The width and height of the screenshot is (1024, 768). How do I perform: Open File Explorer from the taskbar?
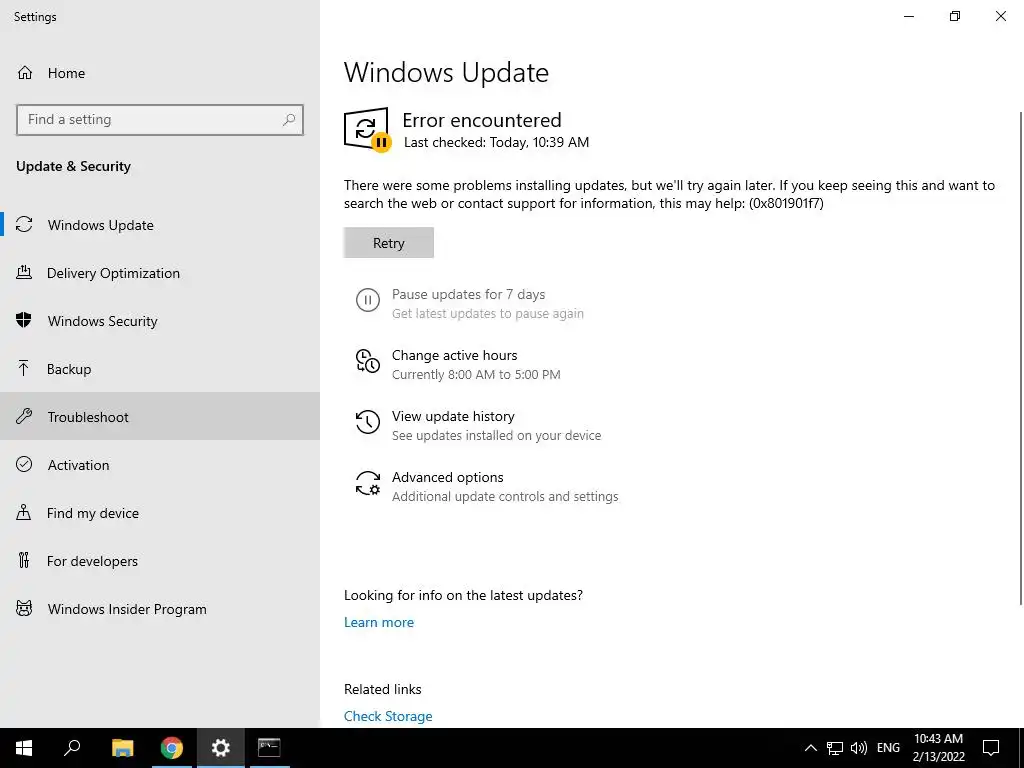pos(122,748)
